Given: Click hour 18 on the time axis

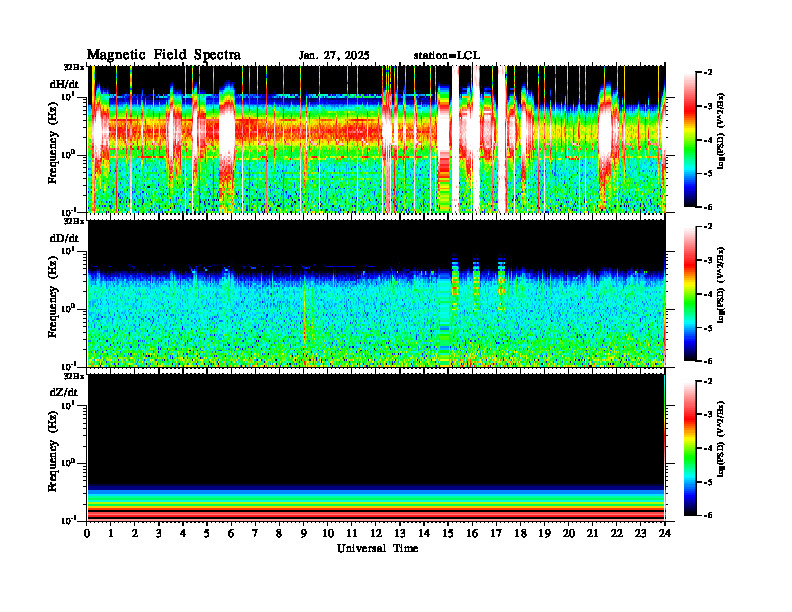Looking at the screenshot, I should tap(520, 533).
